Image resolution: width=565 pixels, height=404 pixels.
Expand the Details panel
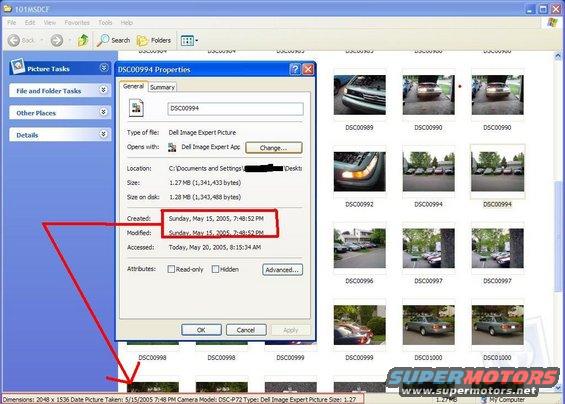coord(103,134)
